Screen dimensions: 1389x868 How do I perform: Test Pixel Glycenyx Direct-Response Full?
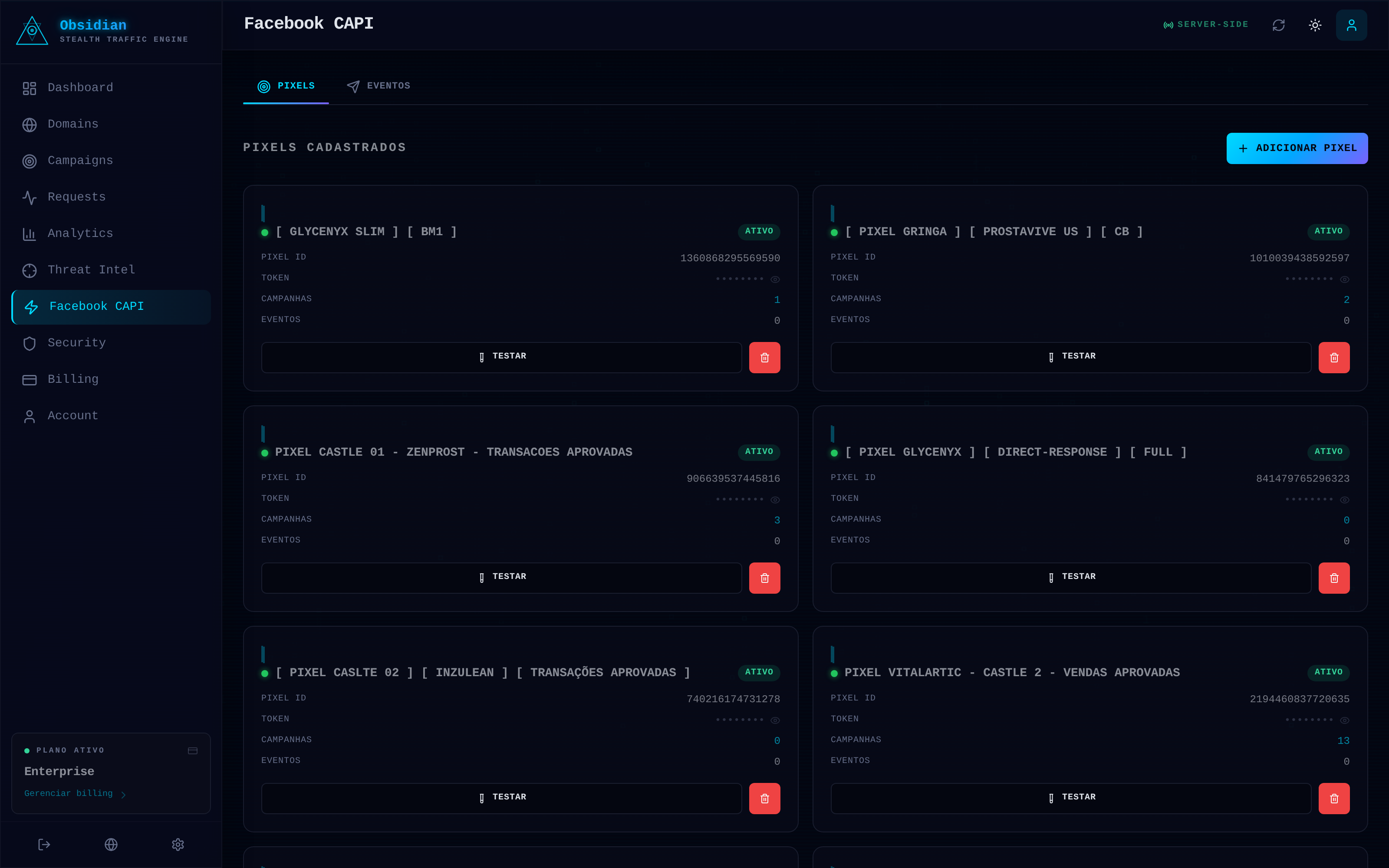[x=1071, y=578]
